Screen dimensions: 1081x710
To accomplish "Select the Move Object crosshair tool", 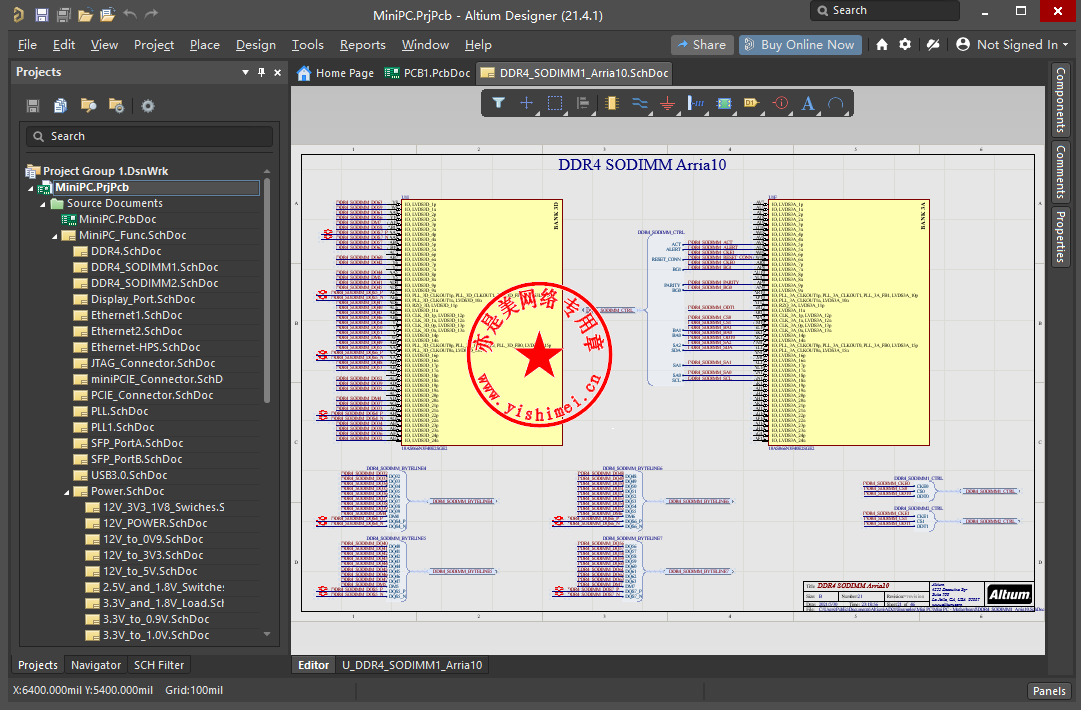I will click(527, 103).
